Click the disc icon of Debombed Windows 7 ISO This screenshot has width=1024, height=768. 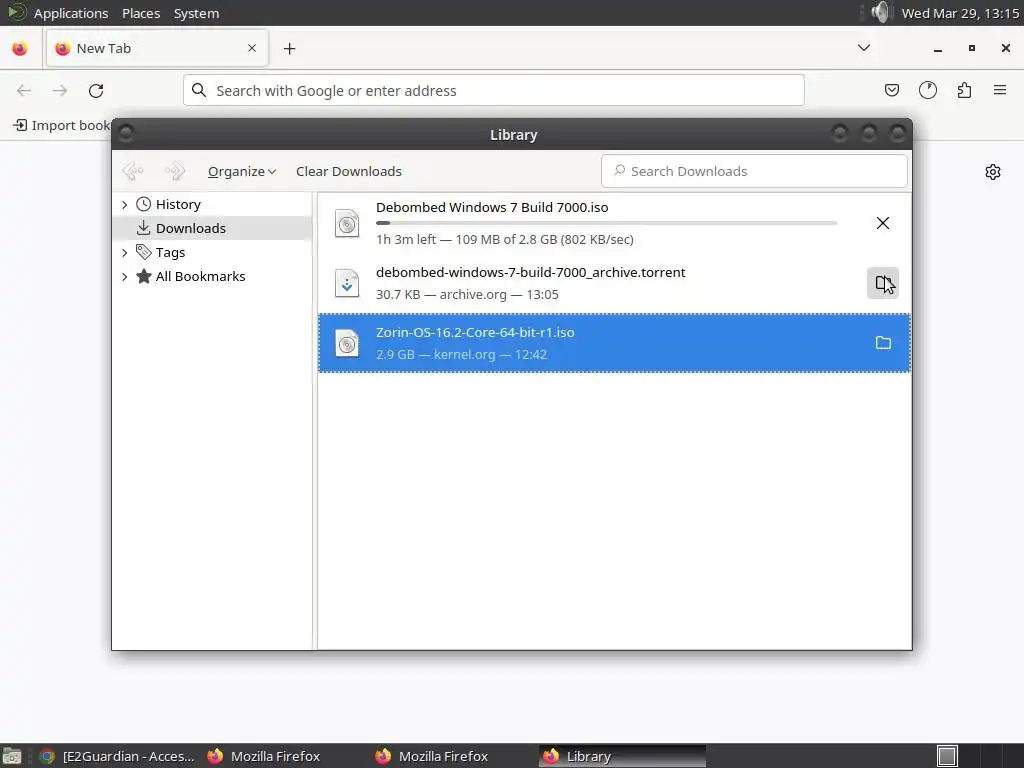tap(347, 223)
